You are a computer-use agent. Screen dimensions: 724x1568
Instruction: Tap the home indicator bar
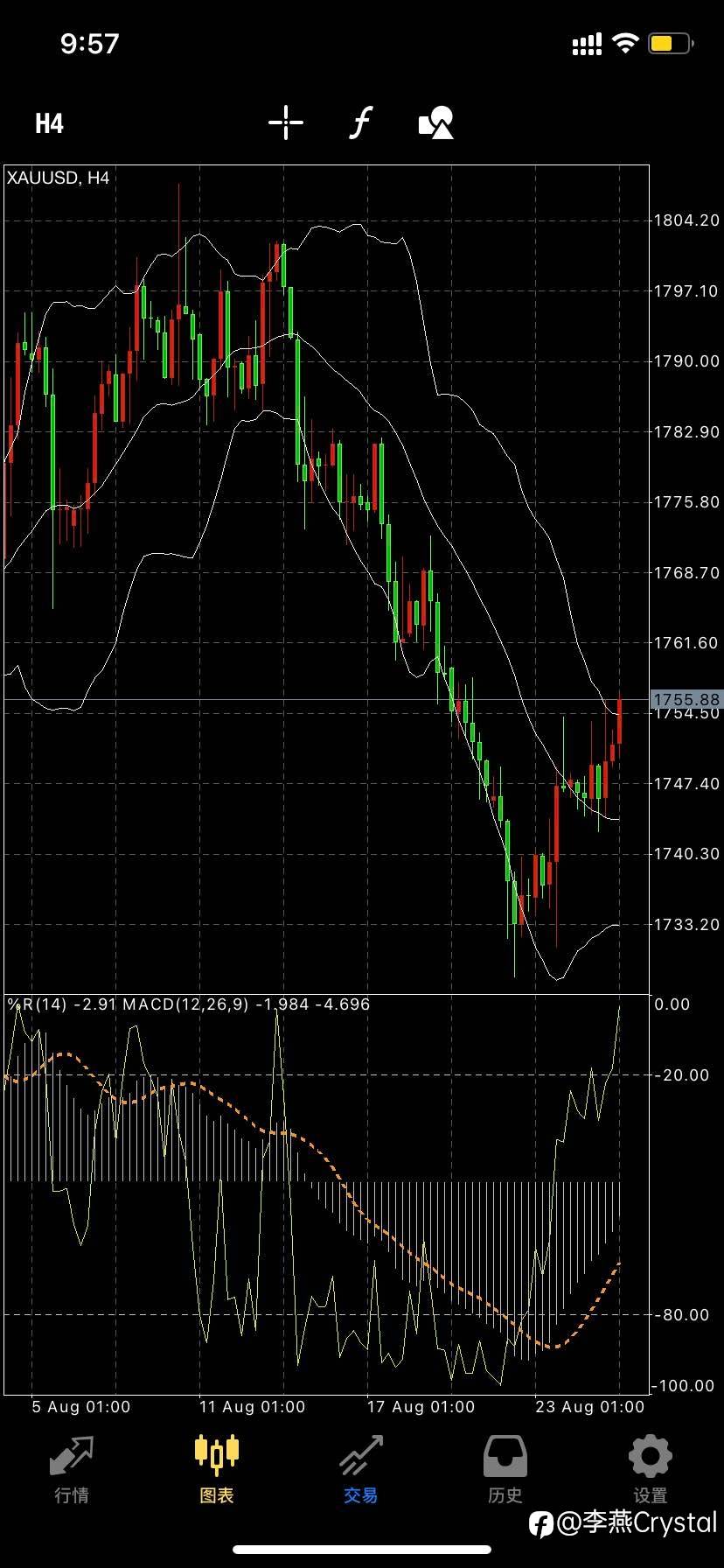tap(361, 1549)
